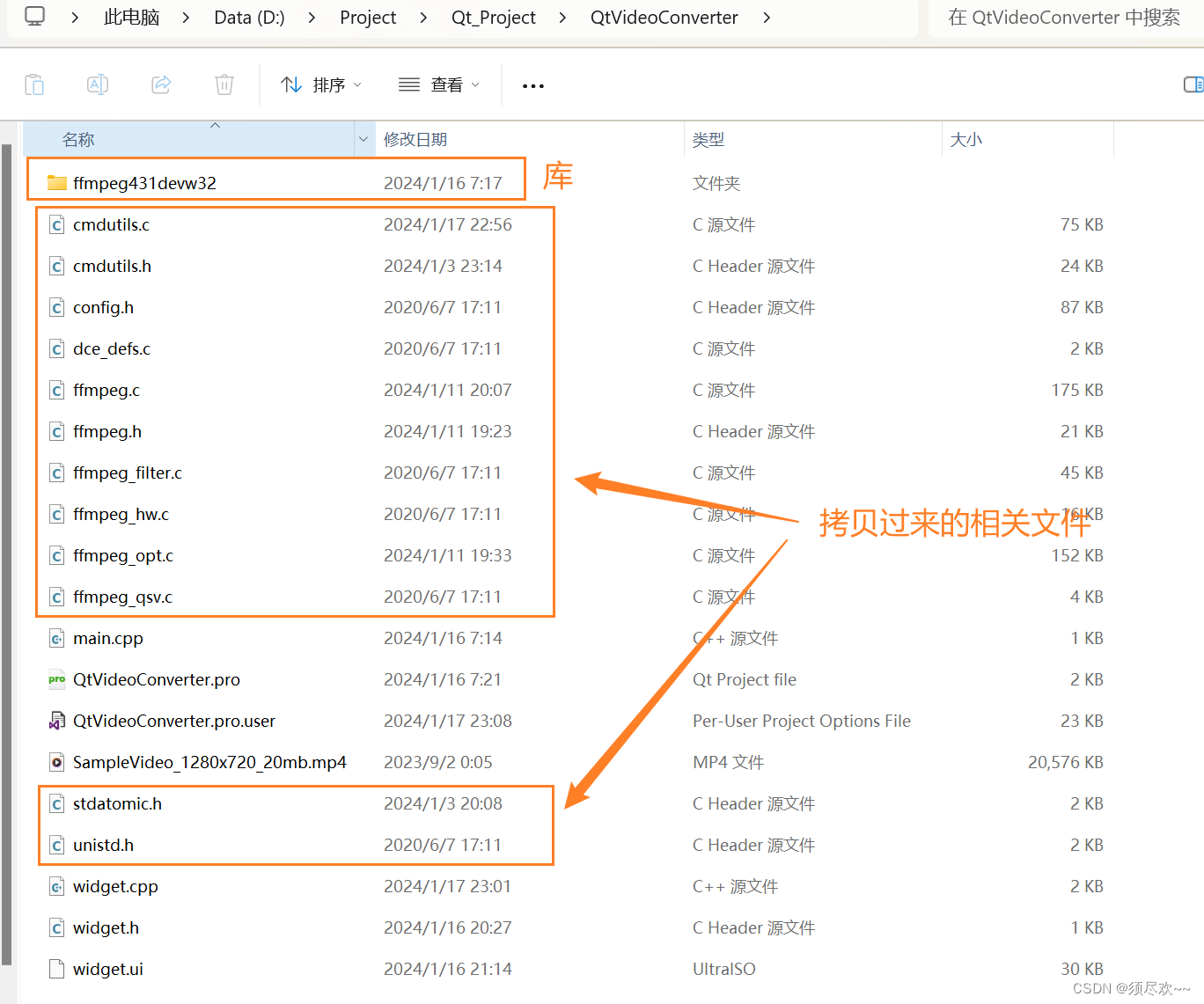The width and height of the screenshot is (1204, 1004).
Task: Click file name stdatomic.h
Action: [117, 803]
